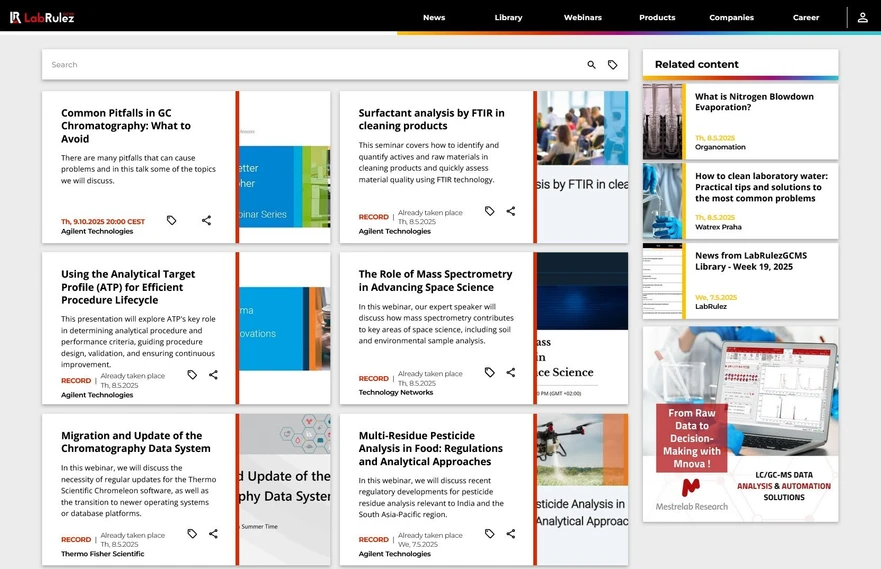
Task: Click the search magnifier icon
Action: pyautogui.click(x=592, y=65)
